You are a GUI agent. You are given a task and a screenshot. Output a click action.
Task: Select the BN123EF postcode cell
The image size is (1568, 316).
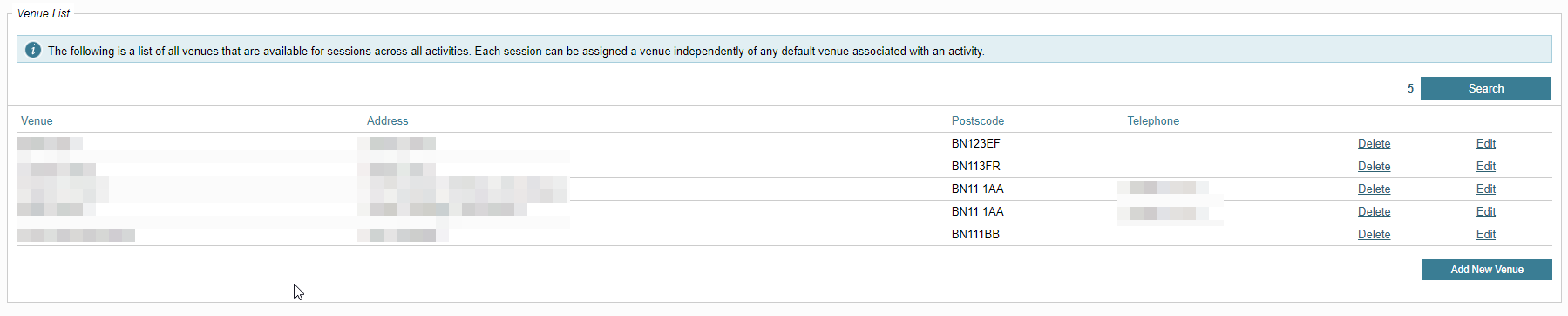coord(976,144)
